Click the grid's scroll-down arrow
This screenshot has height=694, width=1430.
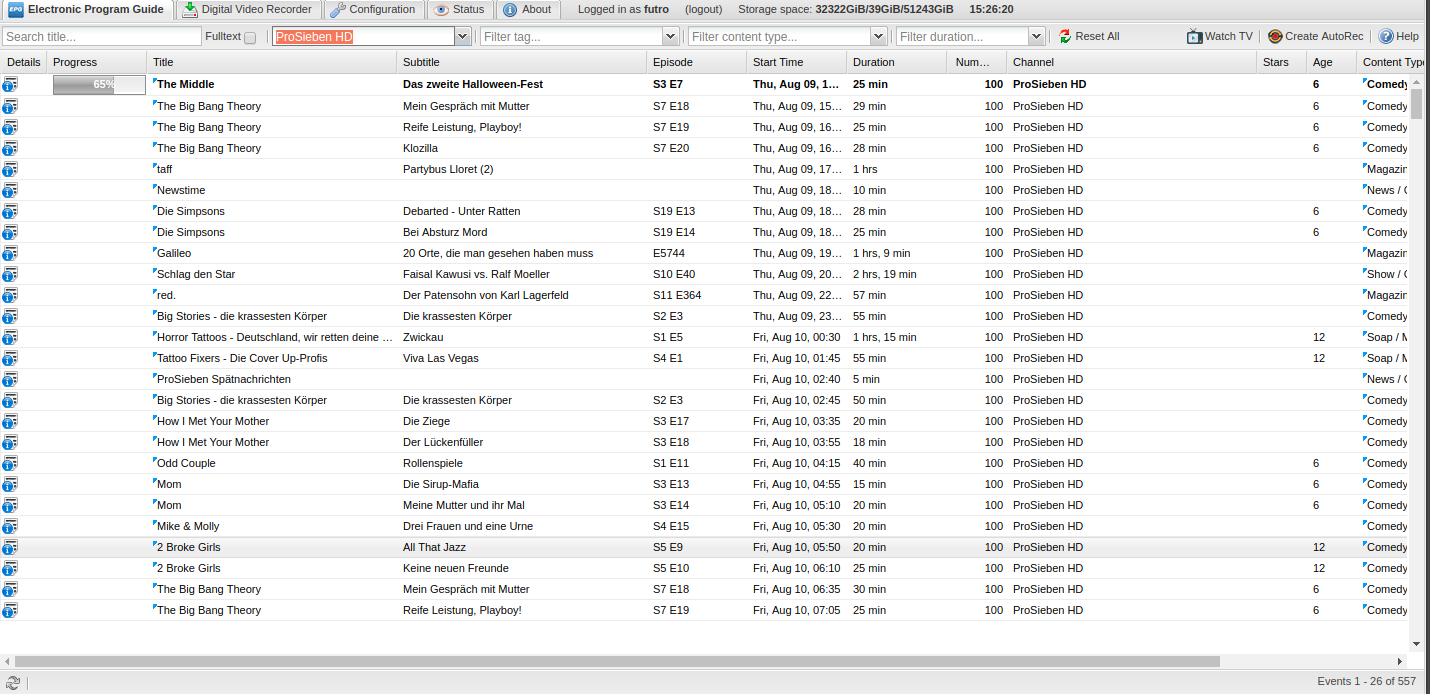[x=1416, y=645]
